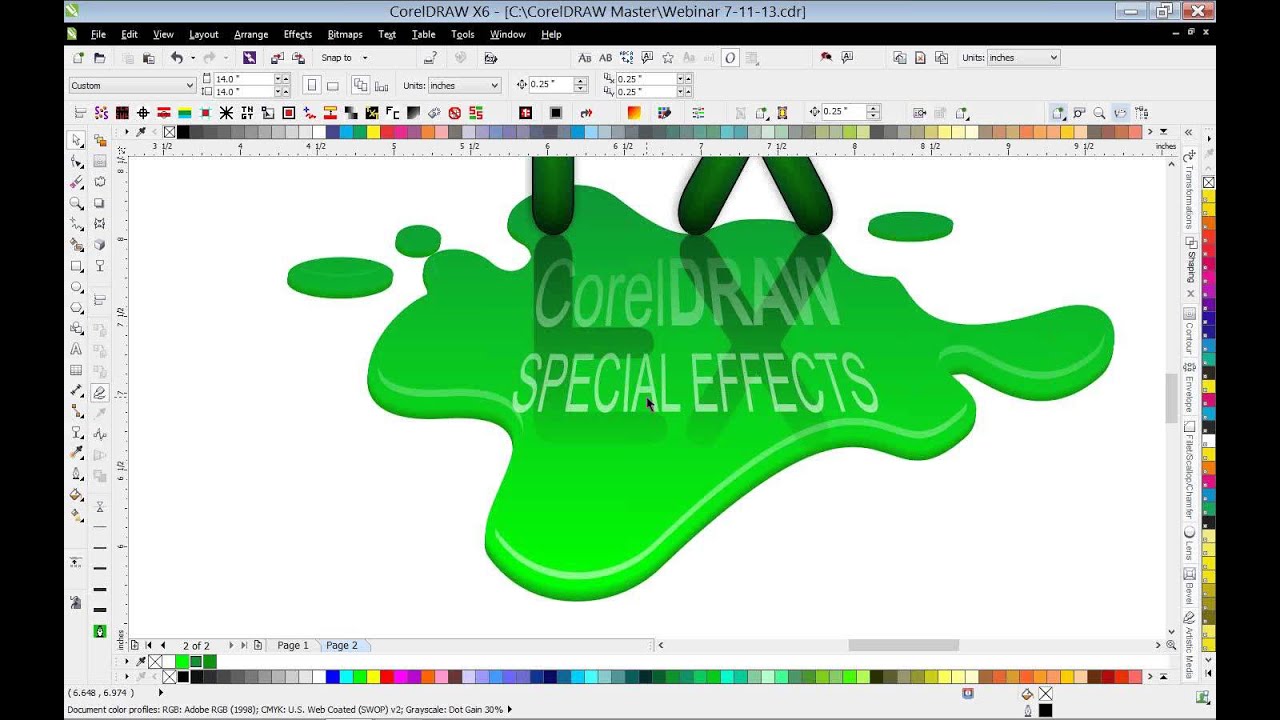Viewport: 1280px width, 720px height.
Task: Jump to the first page button
Action: point(149,645)
